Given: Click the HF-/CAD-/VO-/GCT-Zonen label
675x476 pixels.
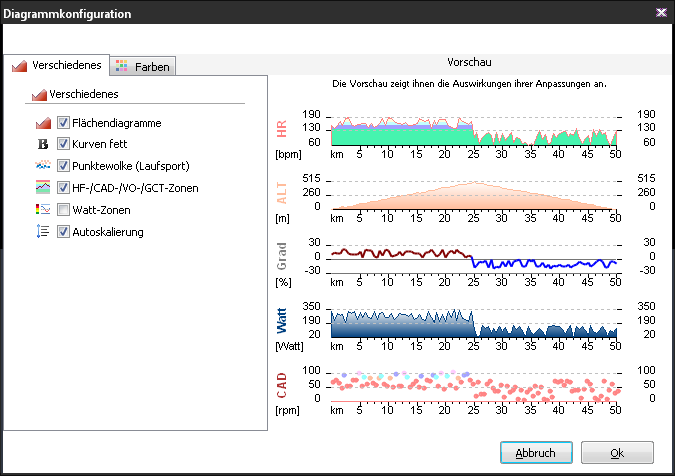Looking at the screenshot, I should 135,188.
